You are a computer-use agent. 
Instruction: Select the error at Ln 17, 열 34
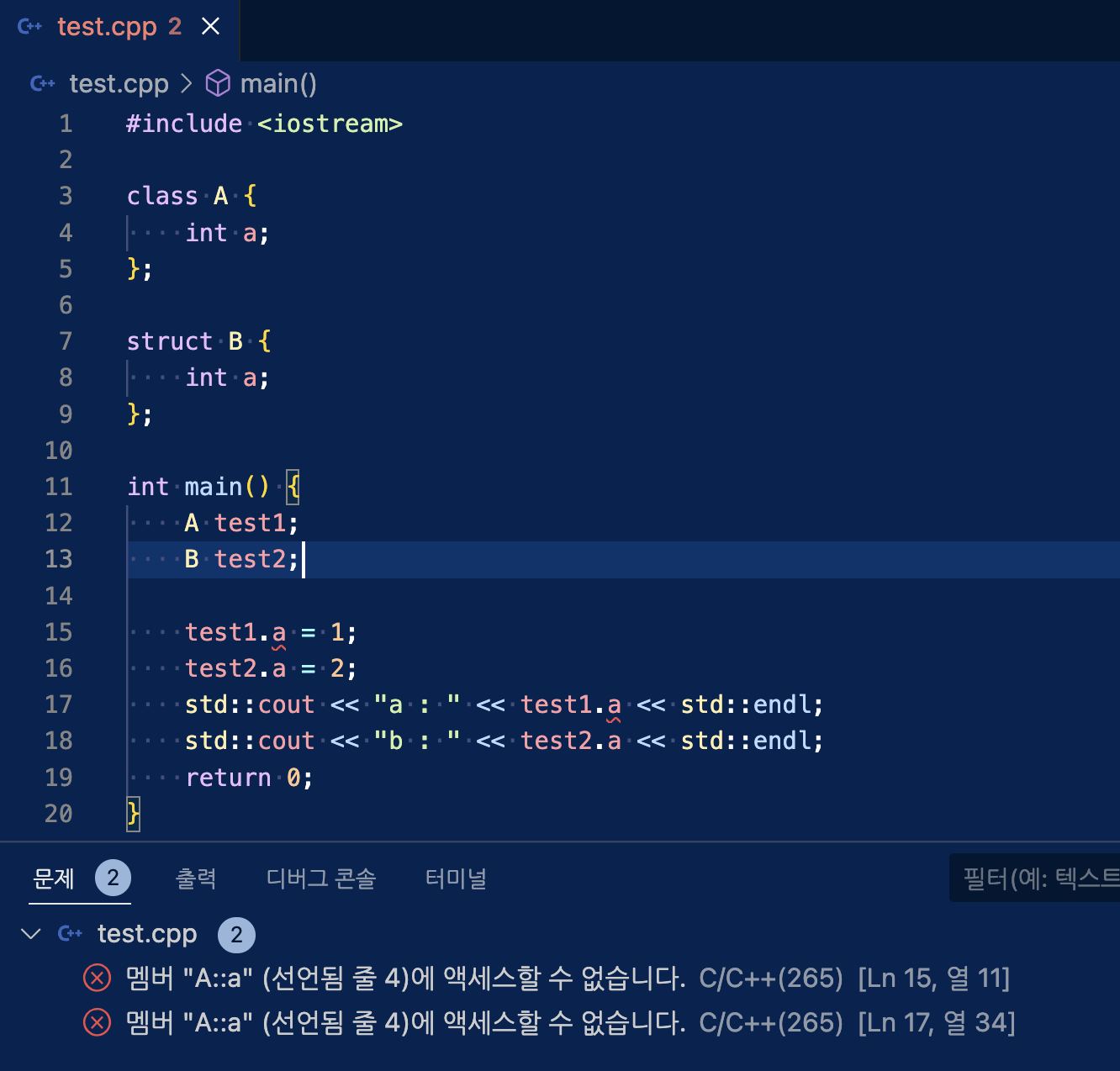click(x=560, y=1023)
